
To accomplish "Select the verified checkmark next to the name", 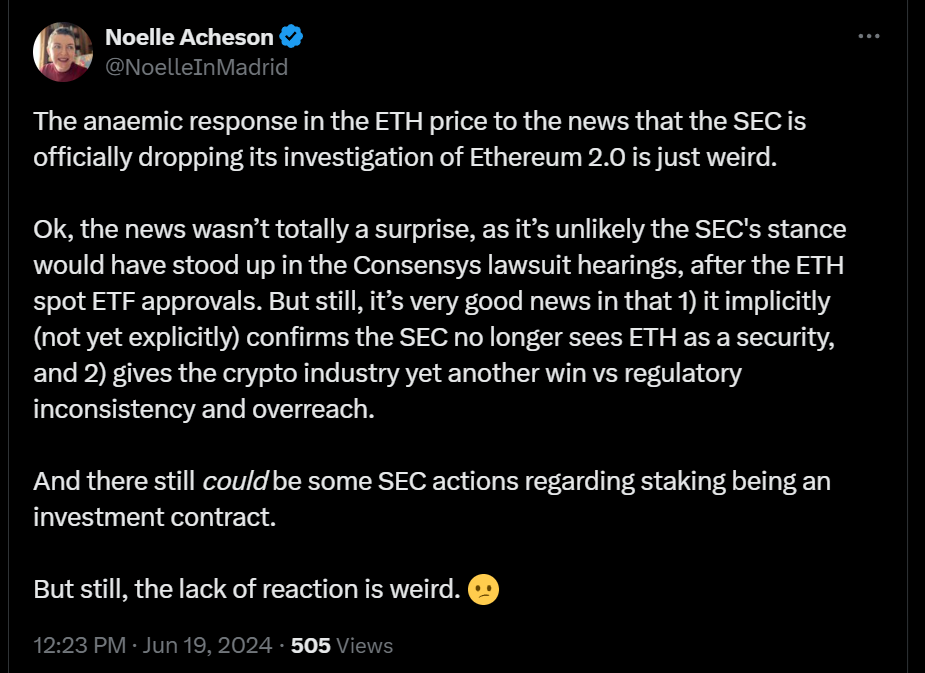I will (x=290, y=36).
